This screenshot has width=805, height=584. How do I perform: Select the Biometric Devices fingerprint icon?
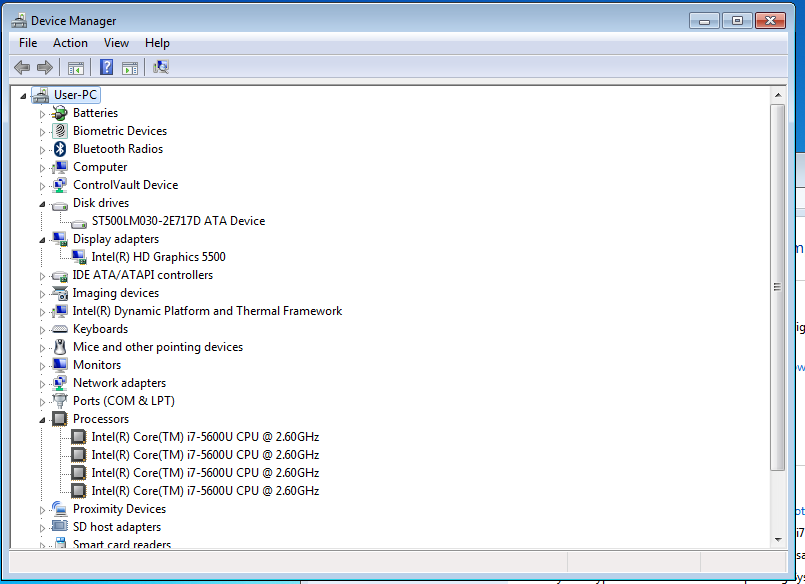(x=60, y=131)
